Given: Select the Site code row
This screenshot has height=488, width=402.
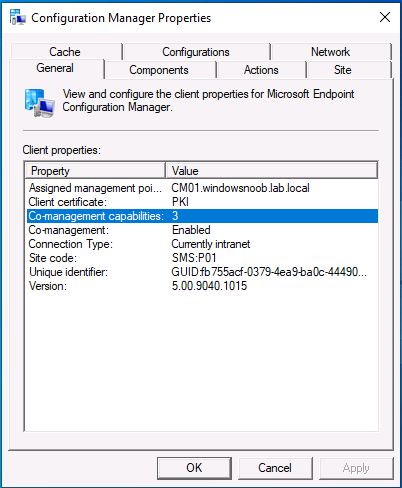Looking at the screenshot, I should pos(202,258).
